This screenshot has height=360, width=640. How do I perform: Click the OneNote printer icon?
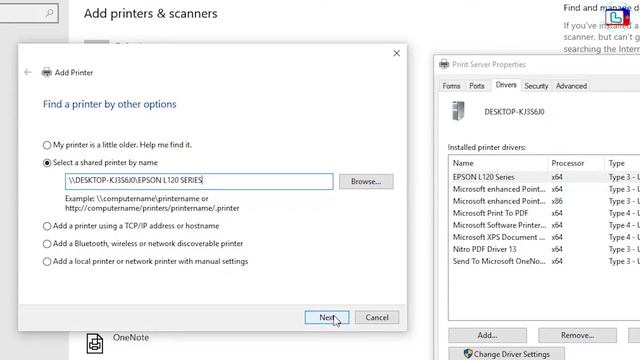click(95, 343)
